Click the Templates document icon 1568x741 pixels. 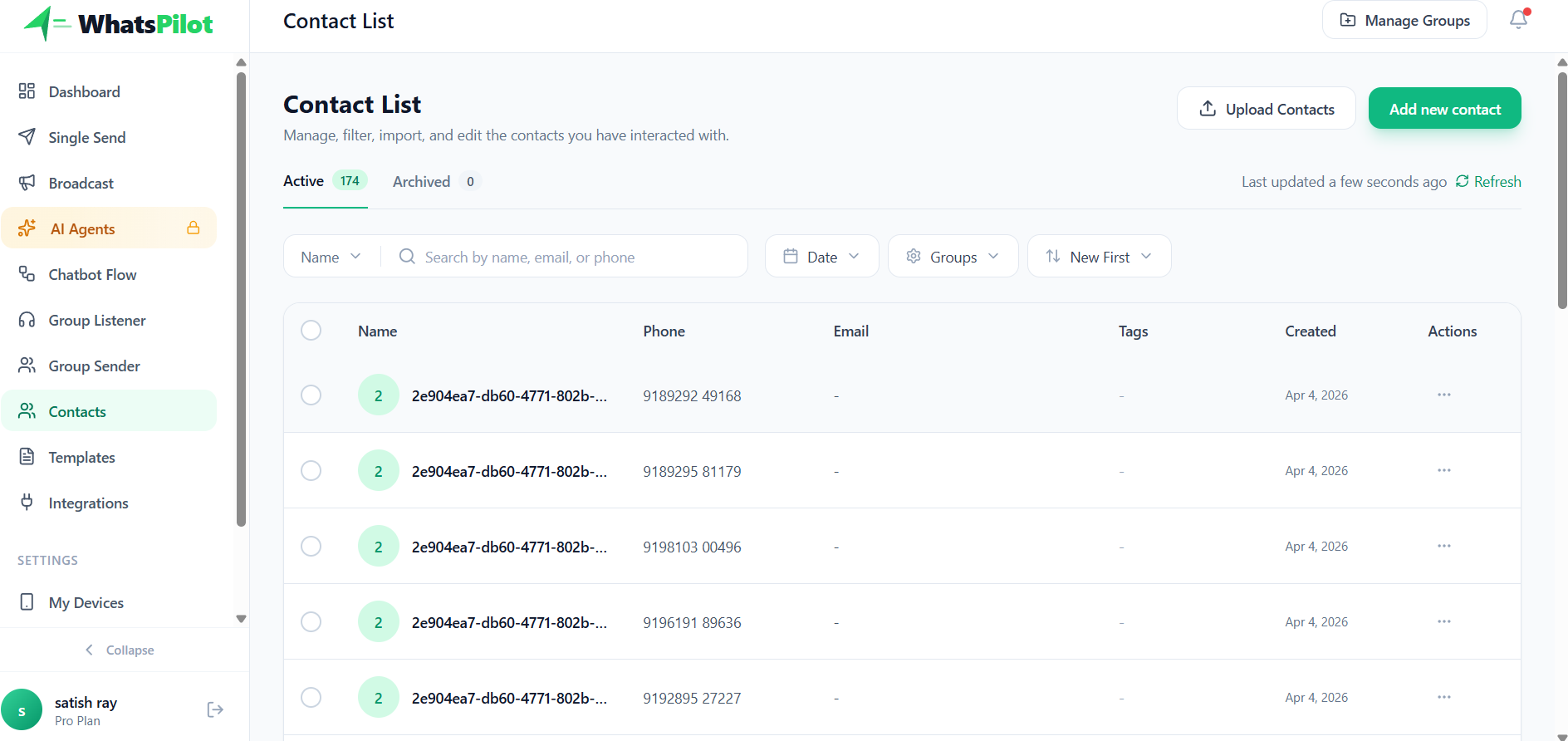27,457
